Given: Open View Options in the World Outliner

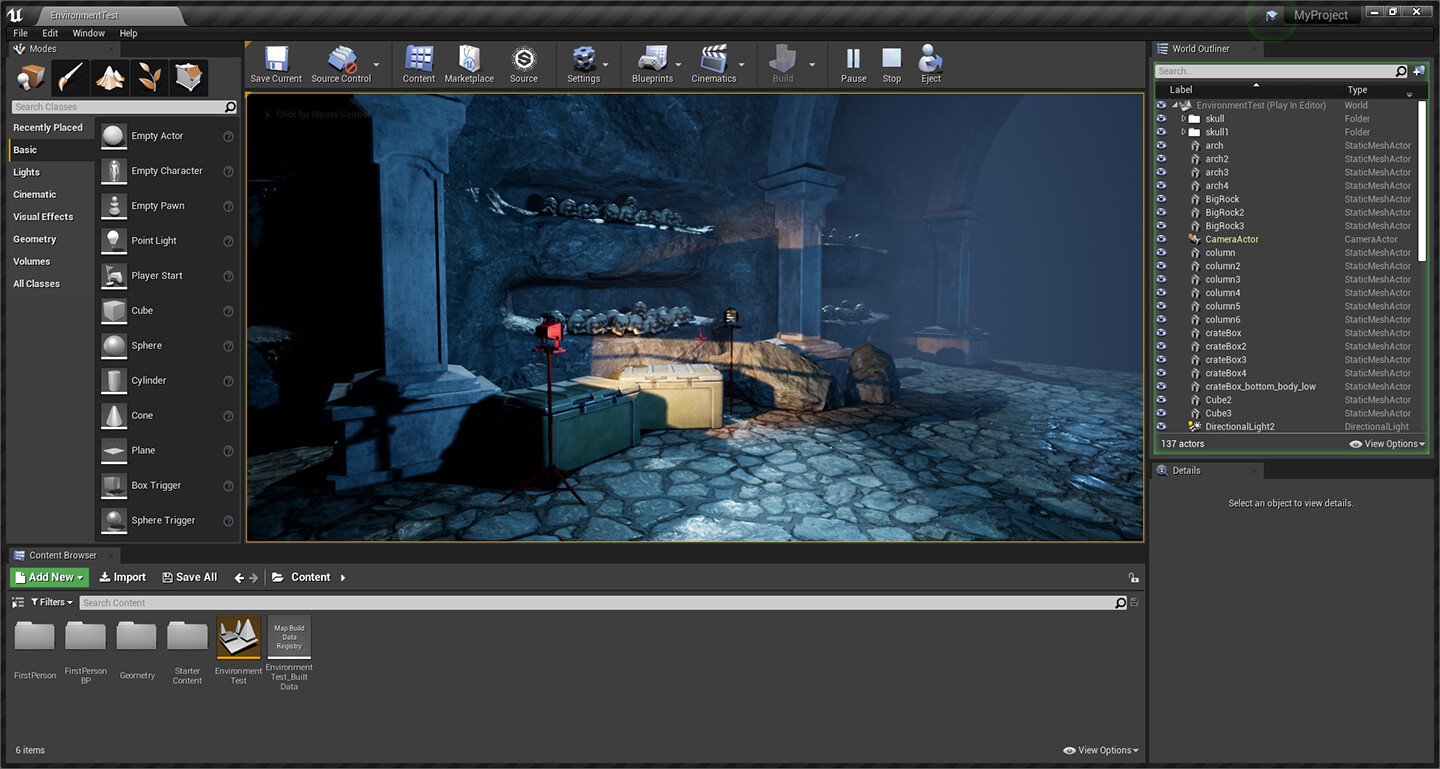Looking at the screenshot, I should click(1386, 443).
